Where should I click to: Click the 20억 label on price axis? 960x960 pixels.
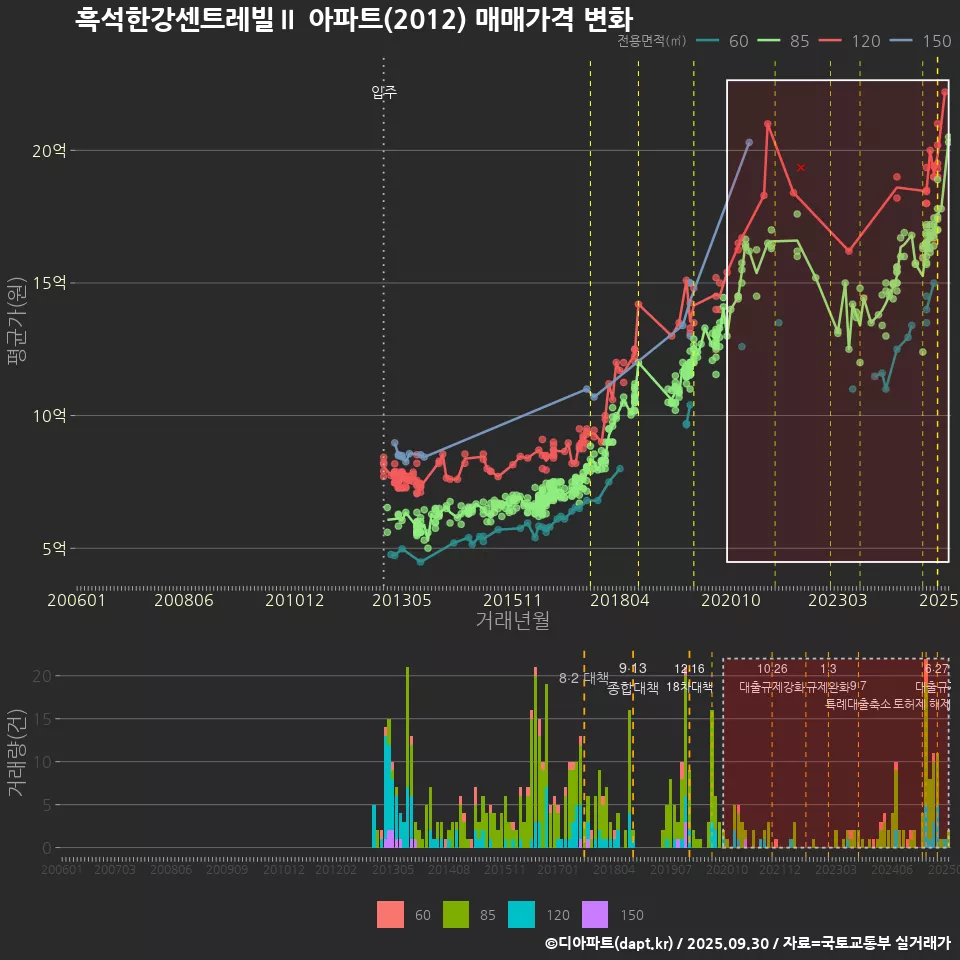(x=50, y=151)
